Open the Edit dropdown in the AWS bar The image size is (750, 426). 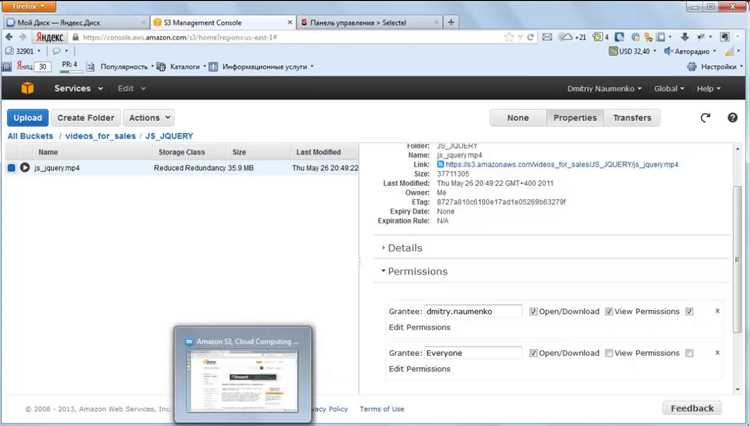pos(131,88)
